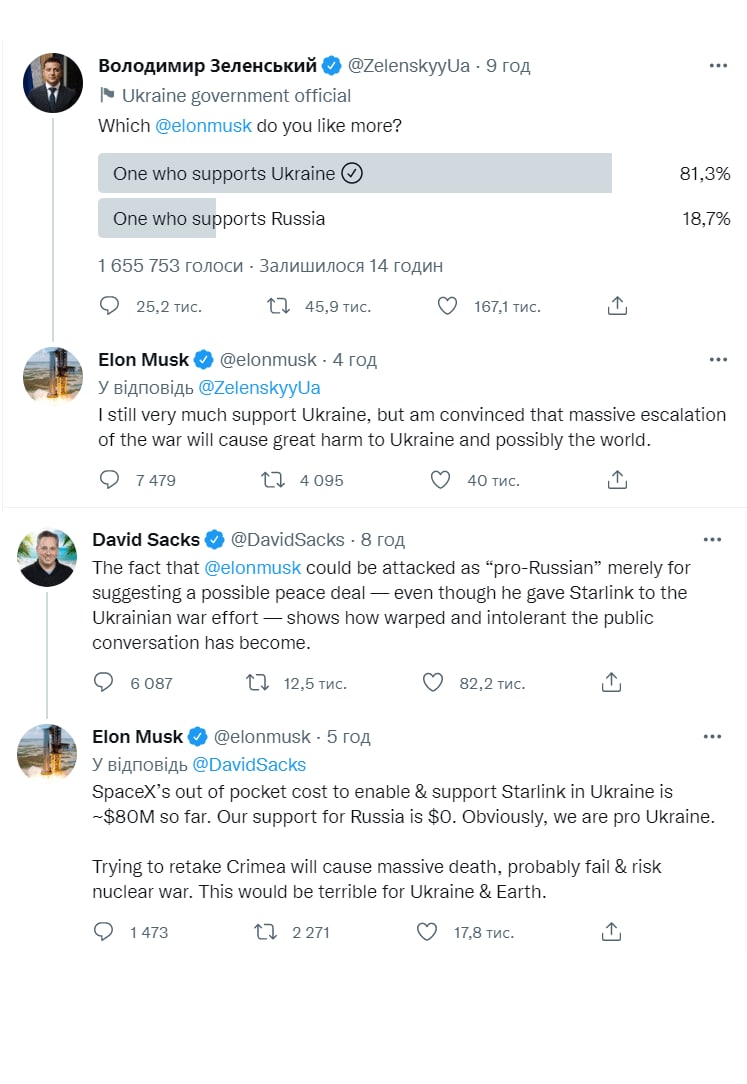This screenshot has height=1084, width=747.
Task: Open replies to David Sacks' tweet
Action: point(103,682)
